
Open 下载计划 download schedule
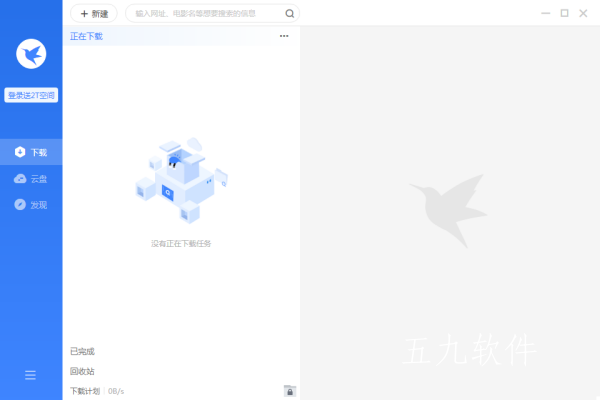click(x=85, y=391)
